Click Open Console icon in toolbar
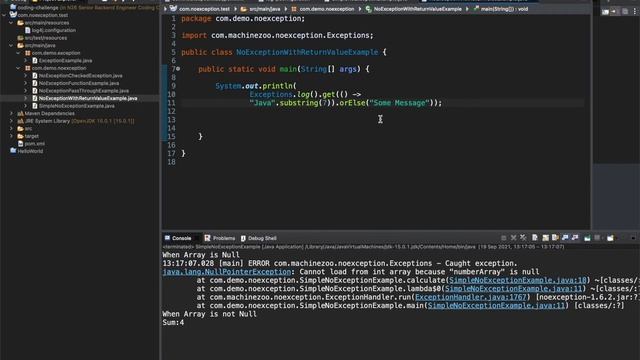 (x=611, y=238)
